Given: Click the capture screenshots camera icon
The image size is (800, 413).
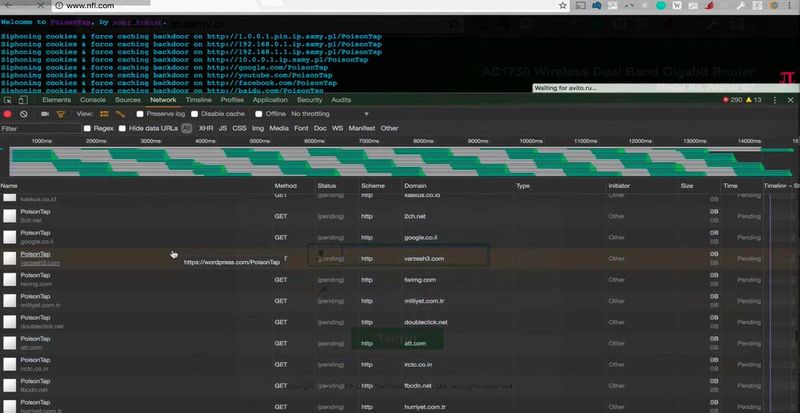Looking at the screenshot, I should click(45, 114).
